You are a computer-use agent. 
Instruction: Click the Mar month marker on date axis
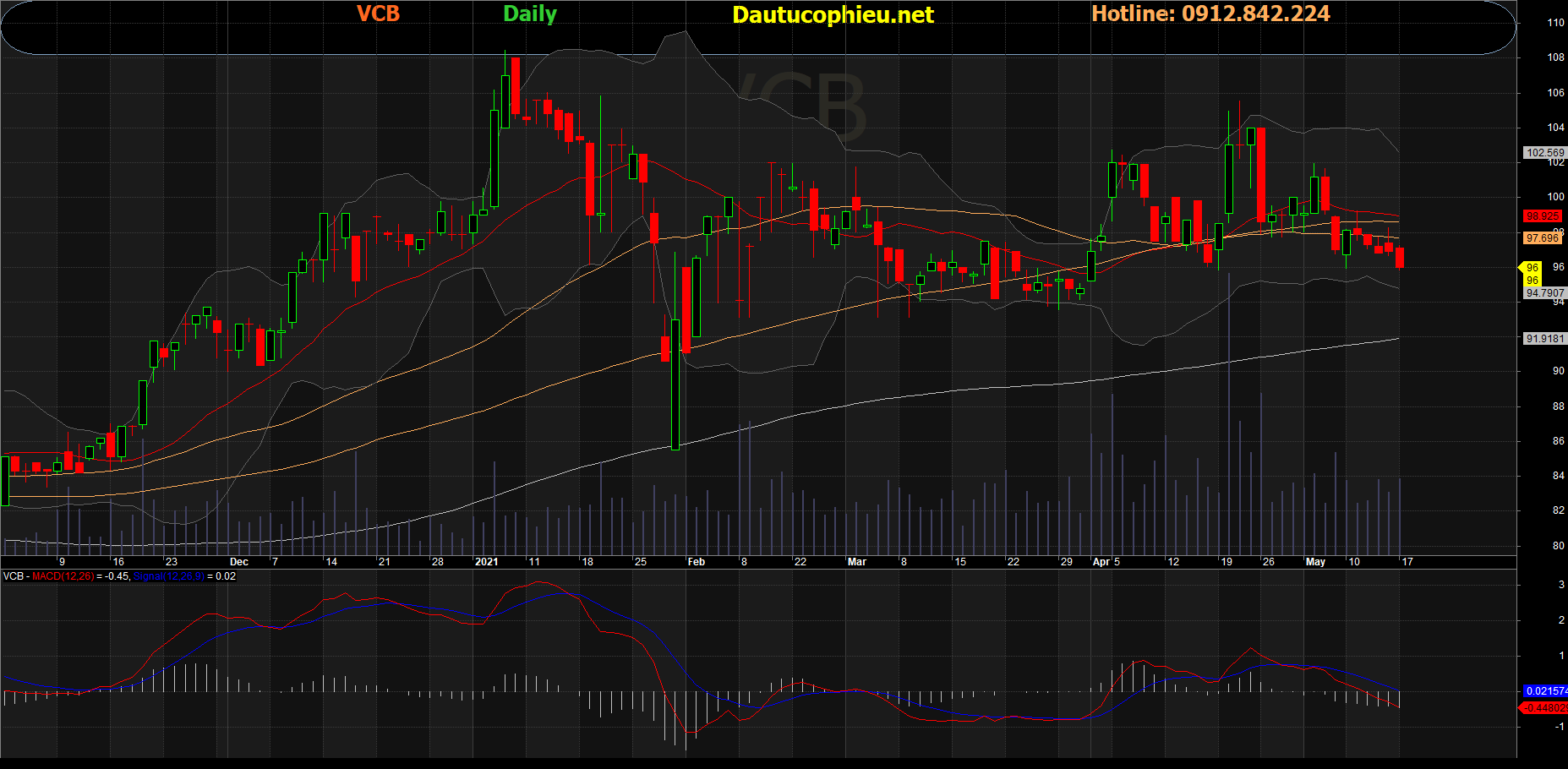pos(856,562)
